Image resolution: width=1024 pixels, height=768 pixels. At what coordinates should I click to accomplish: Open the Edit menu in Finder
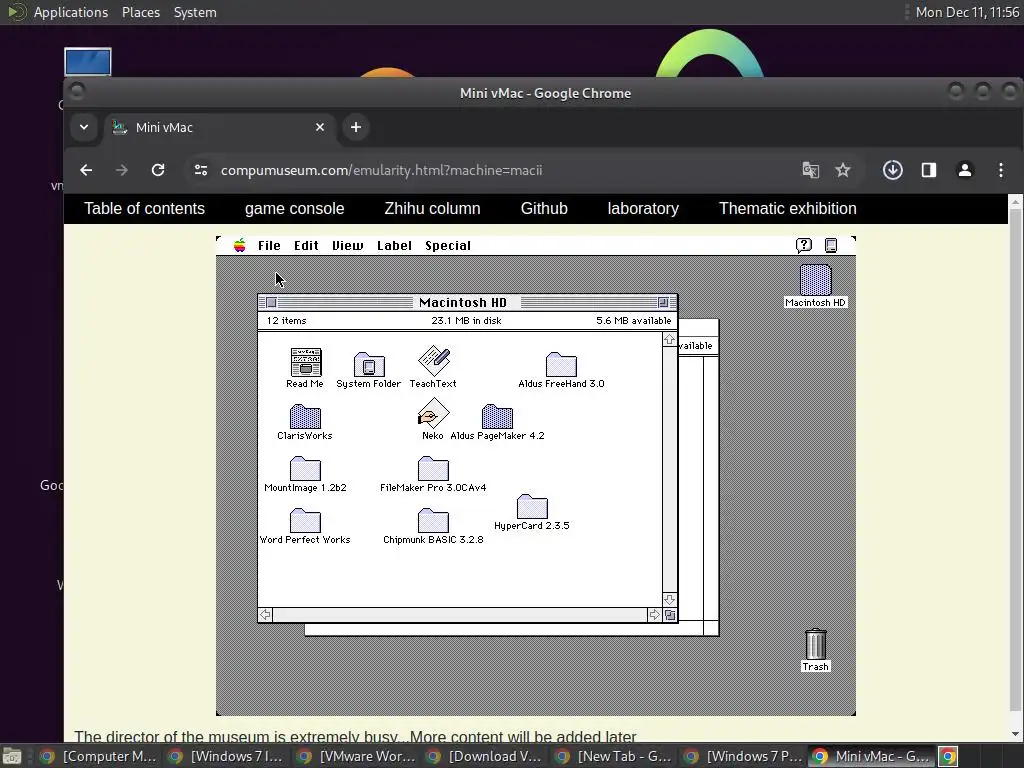306,246
